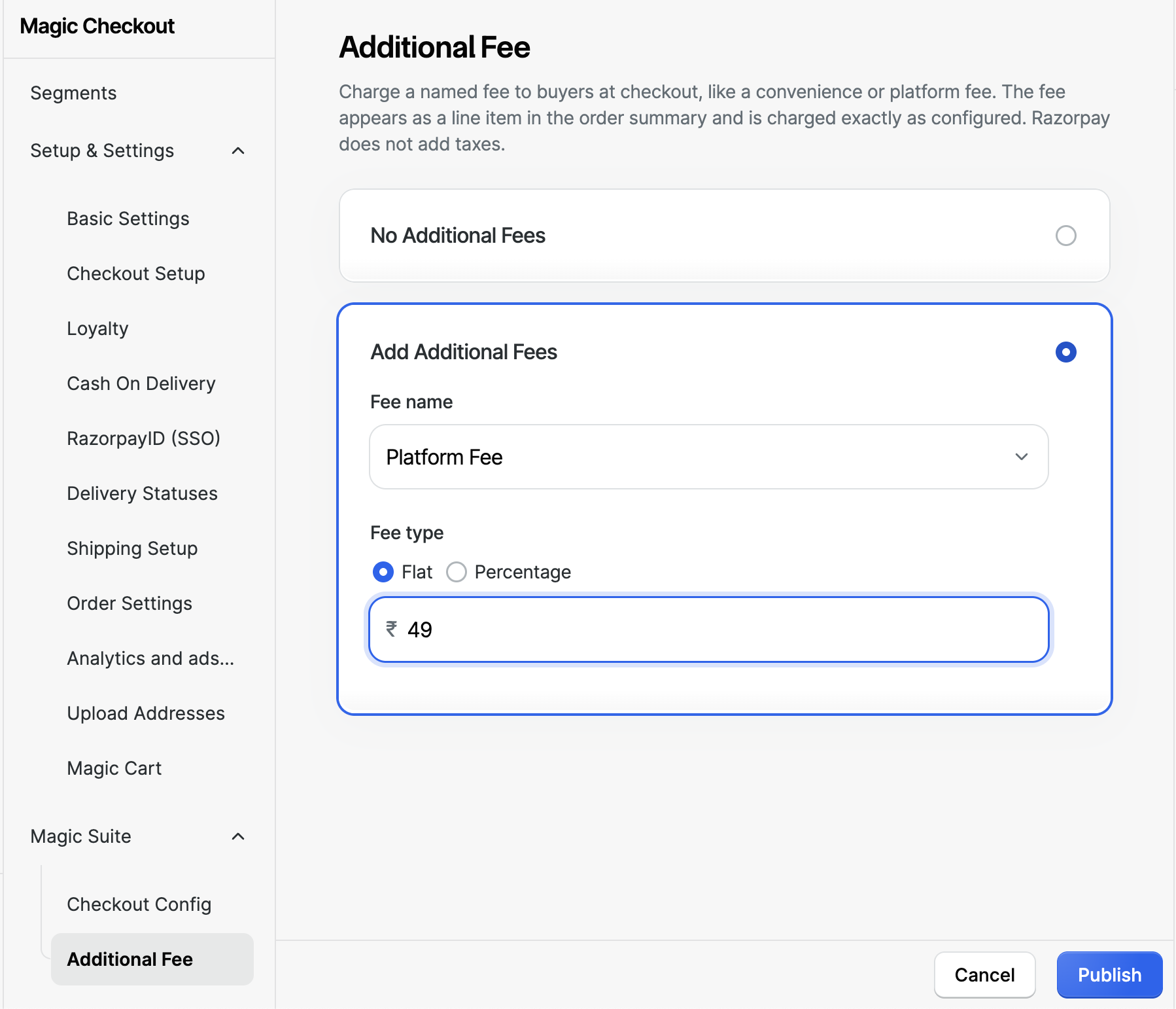Open Basic Settings
The height and width of the screenshot is (1009, 1176).
click(x=128, y=219)
